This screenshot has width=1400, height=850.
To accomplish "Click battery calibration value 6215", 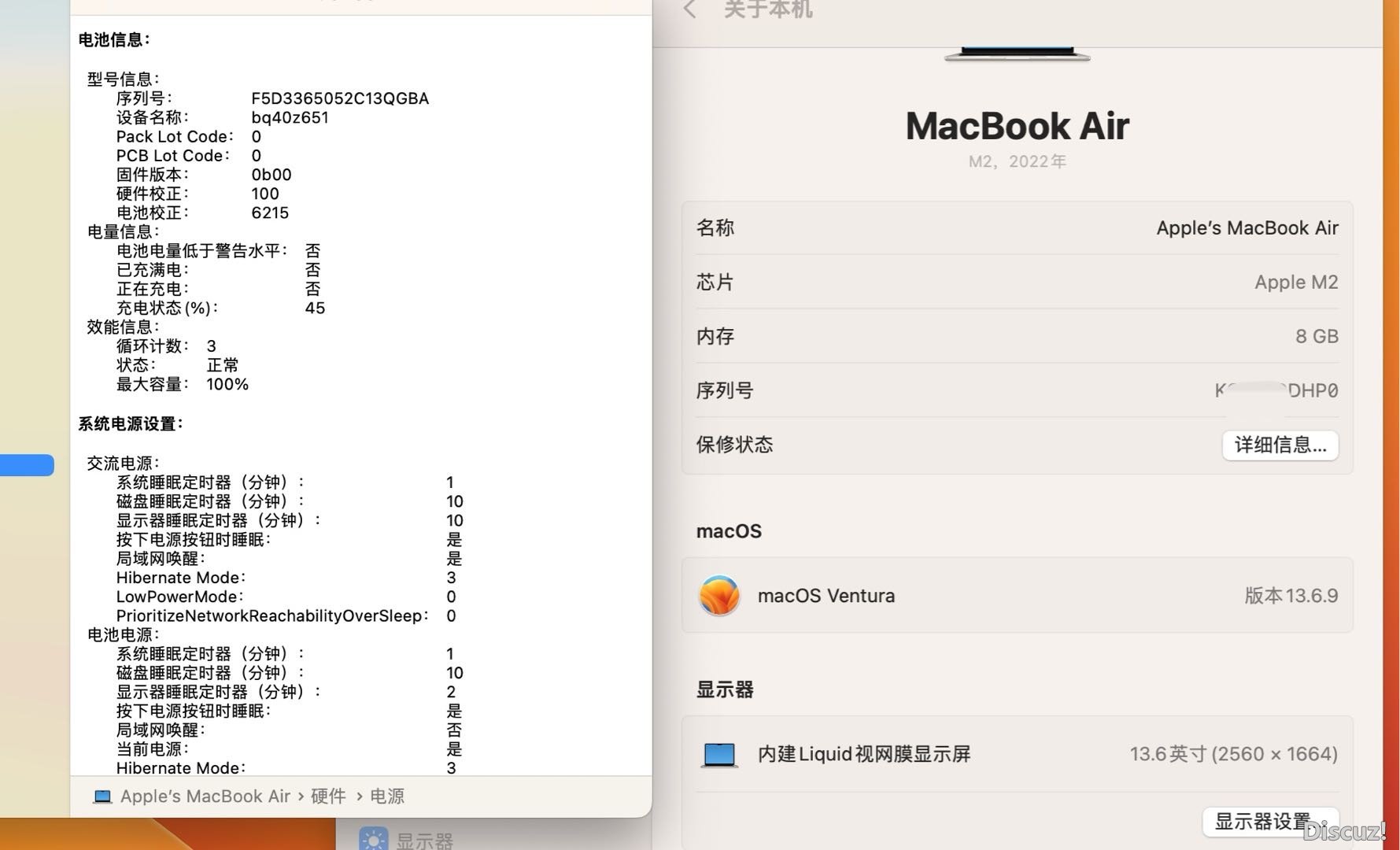I will pos(270,213).
